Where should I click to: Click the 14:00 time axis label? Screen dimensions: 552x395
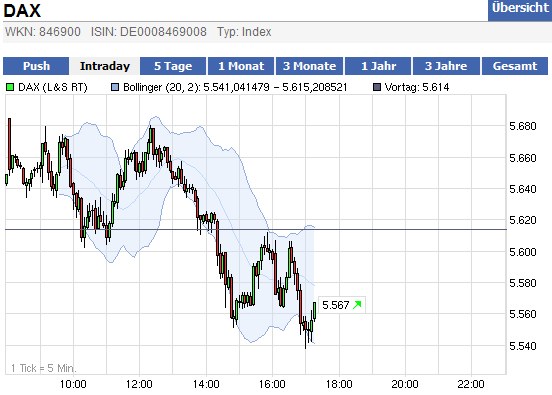pos(206,384)
